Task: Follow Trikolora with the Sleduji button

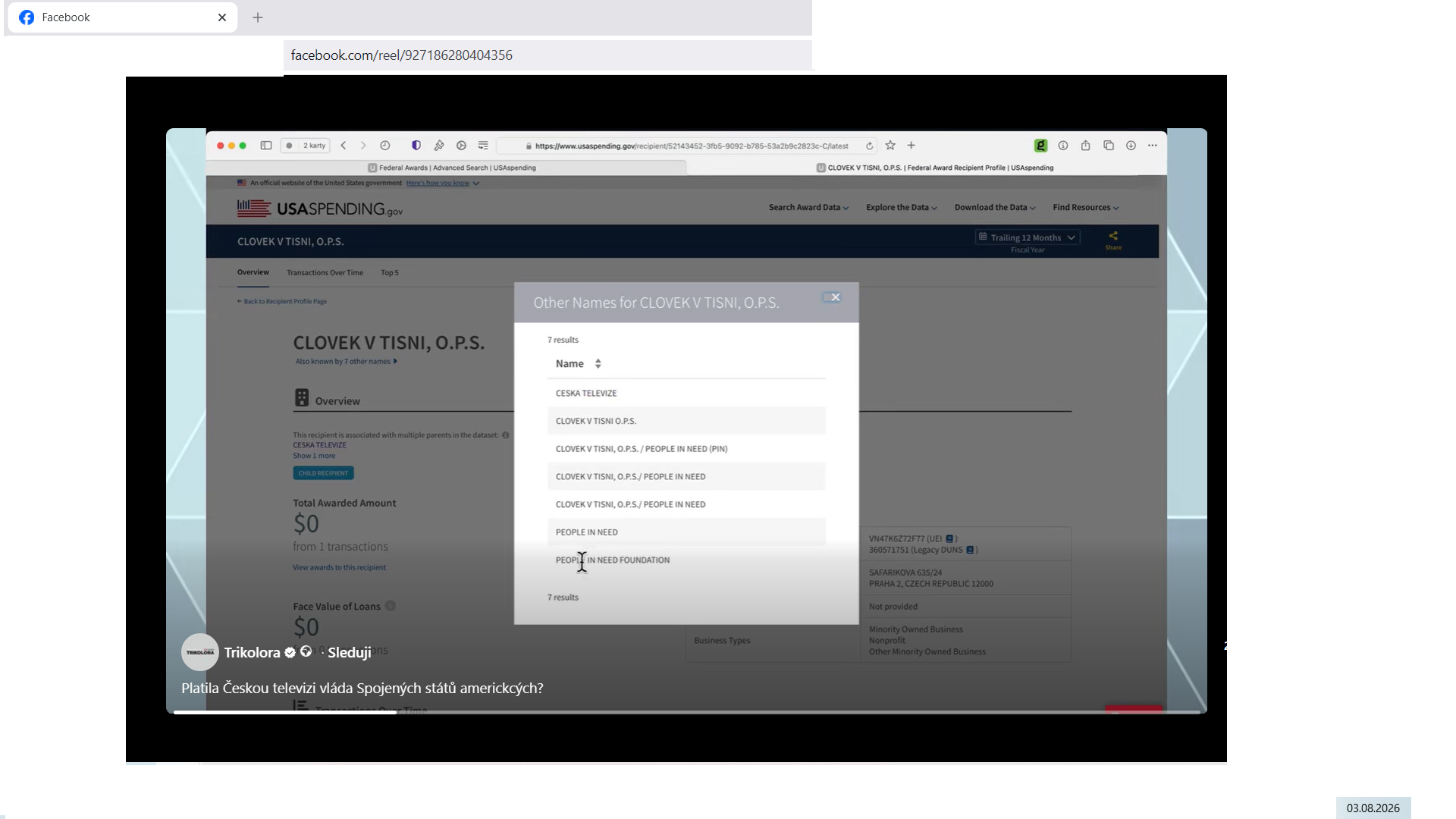Action: tap(350, 652)
